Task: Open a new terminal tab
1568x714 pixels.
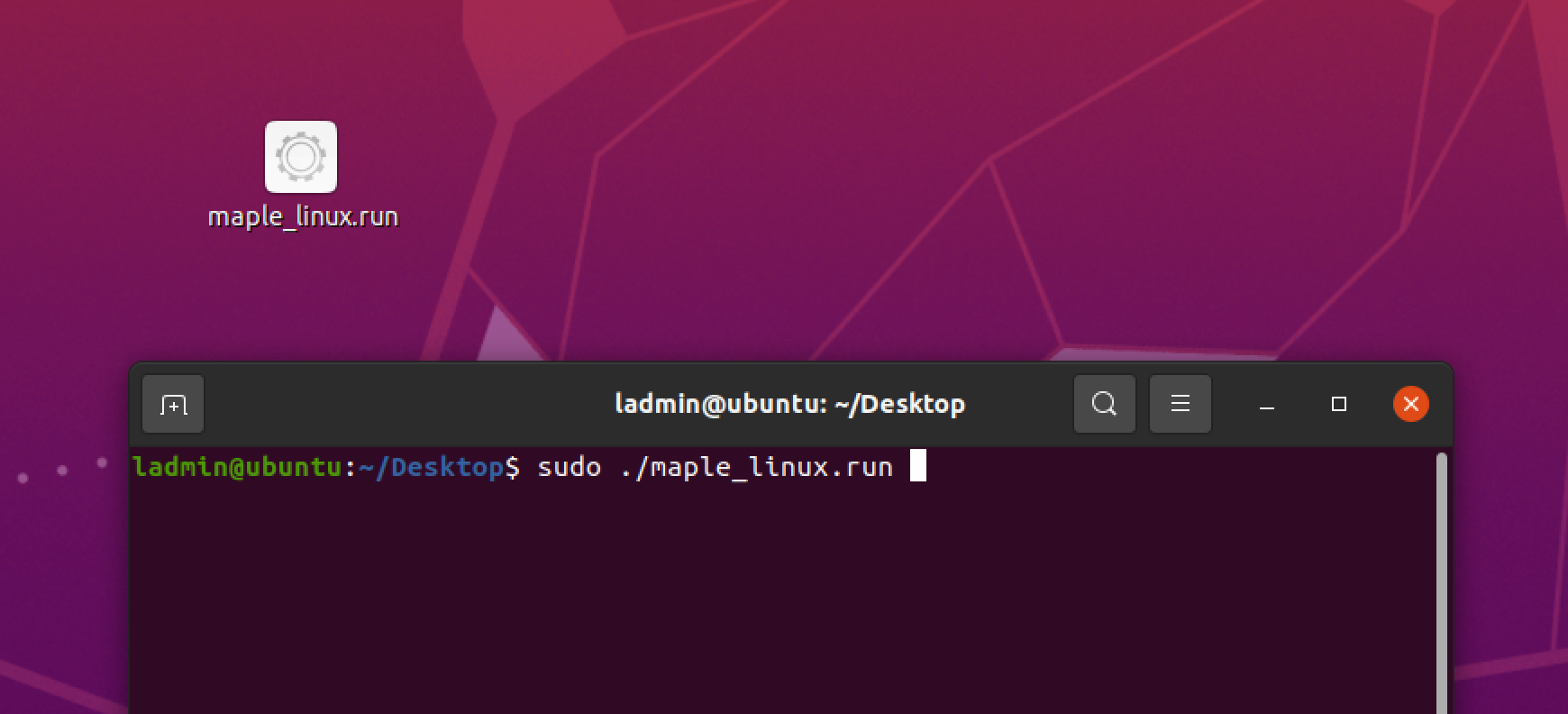Action: (x=173, y=405)
